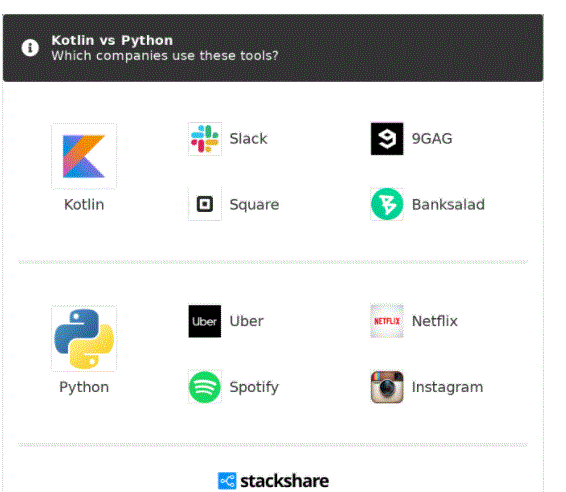This screenshot has height=492, width=566.
Task: Click the Uber black logo icon
Action: [205, 321]
